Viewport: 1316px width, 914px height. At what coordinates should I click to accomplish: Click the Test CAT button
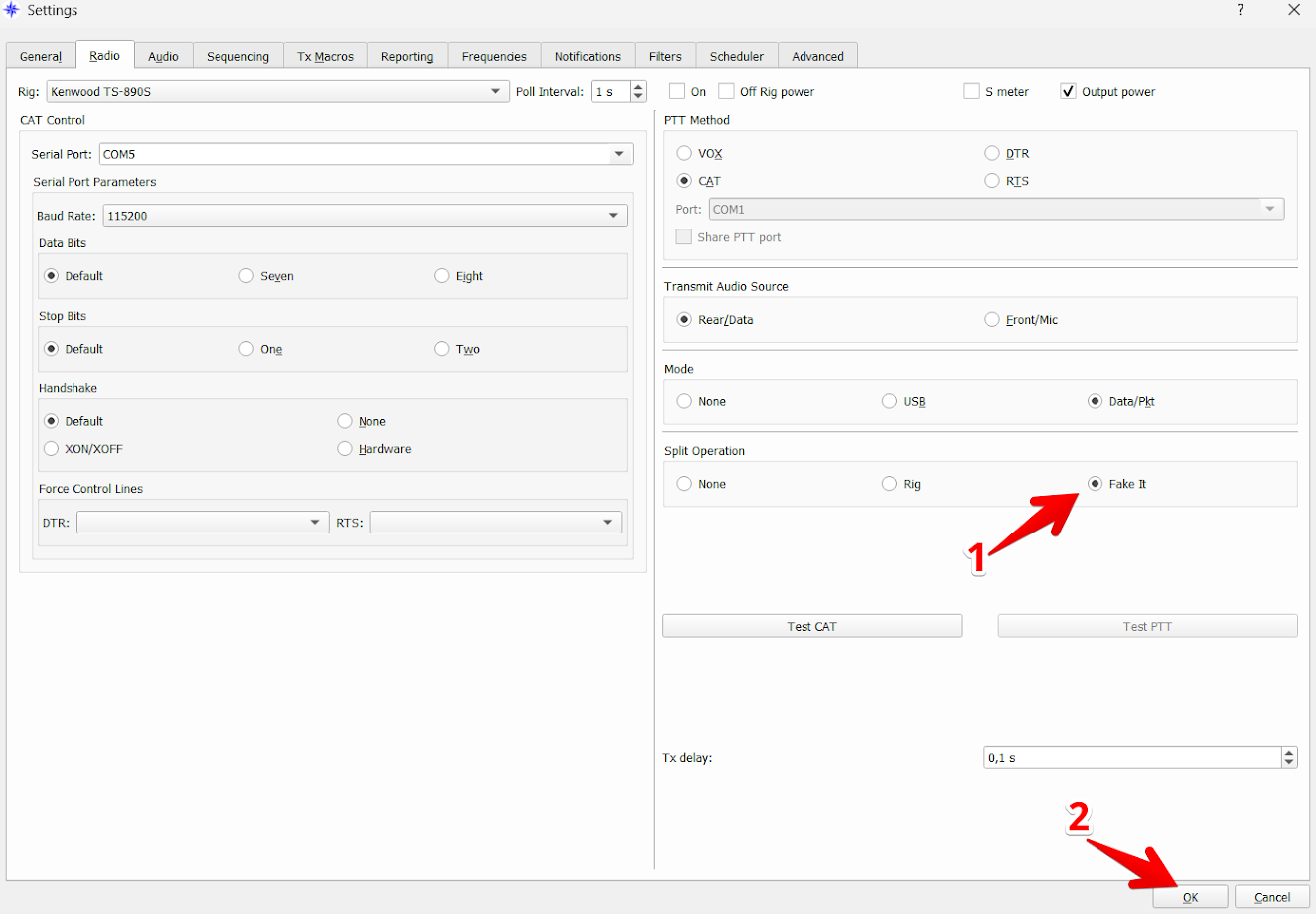click(x=811, y=626)
